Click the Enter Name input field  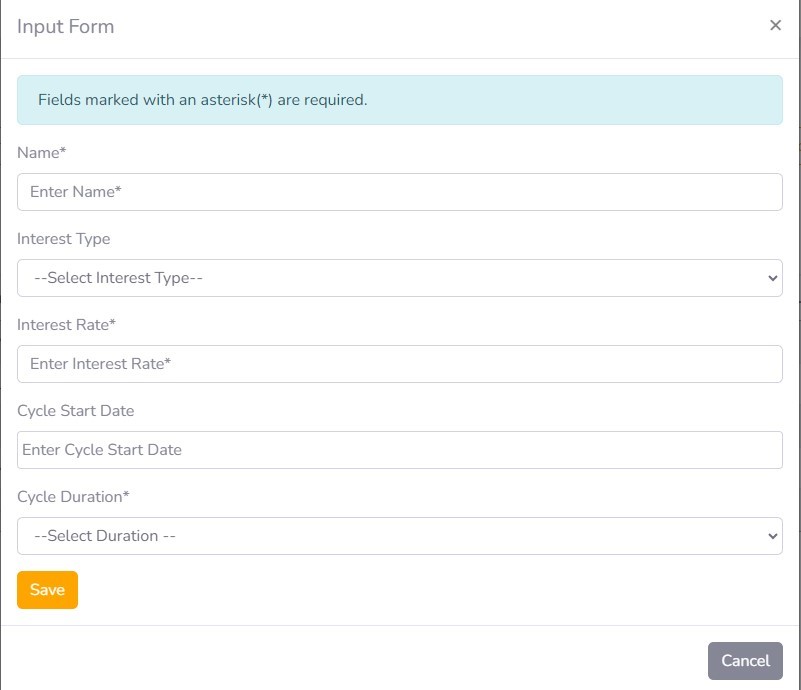pyautogui.click(x=399, y=192)
